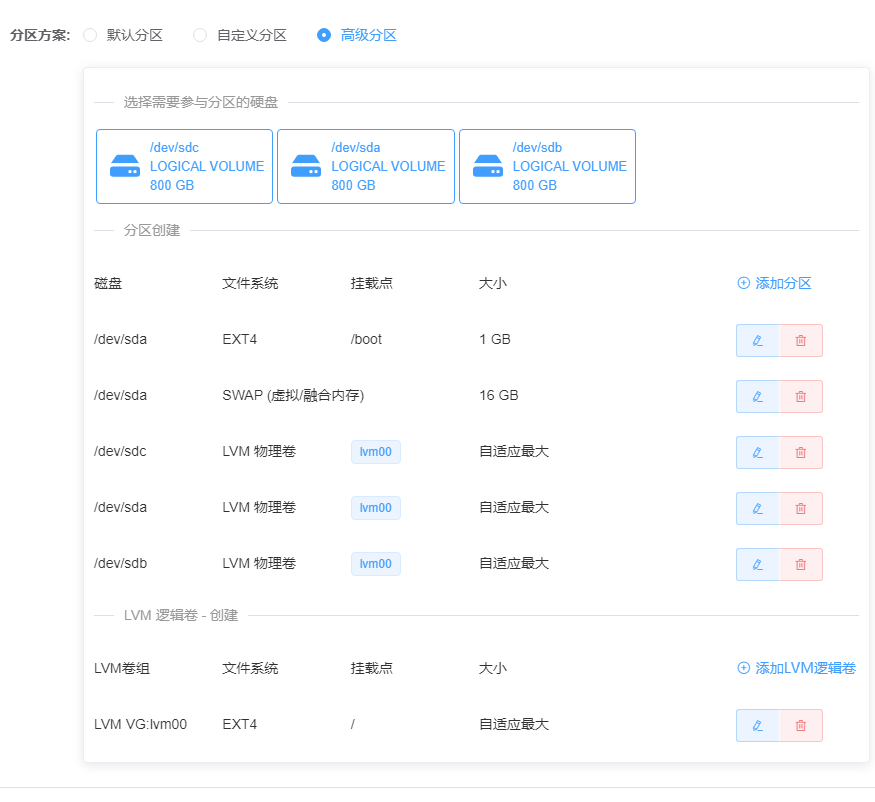Screen dimensions: 875x802
Task: Edit the /dev/sdc LVM physical volume
Action: pyautogui.click(x=757, y=452)
